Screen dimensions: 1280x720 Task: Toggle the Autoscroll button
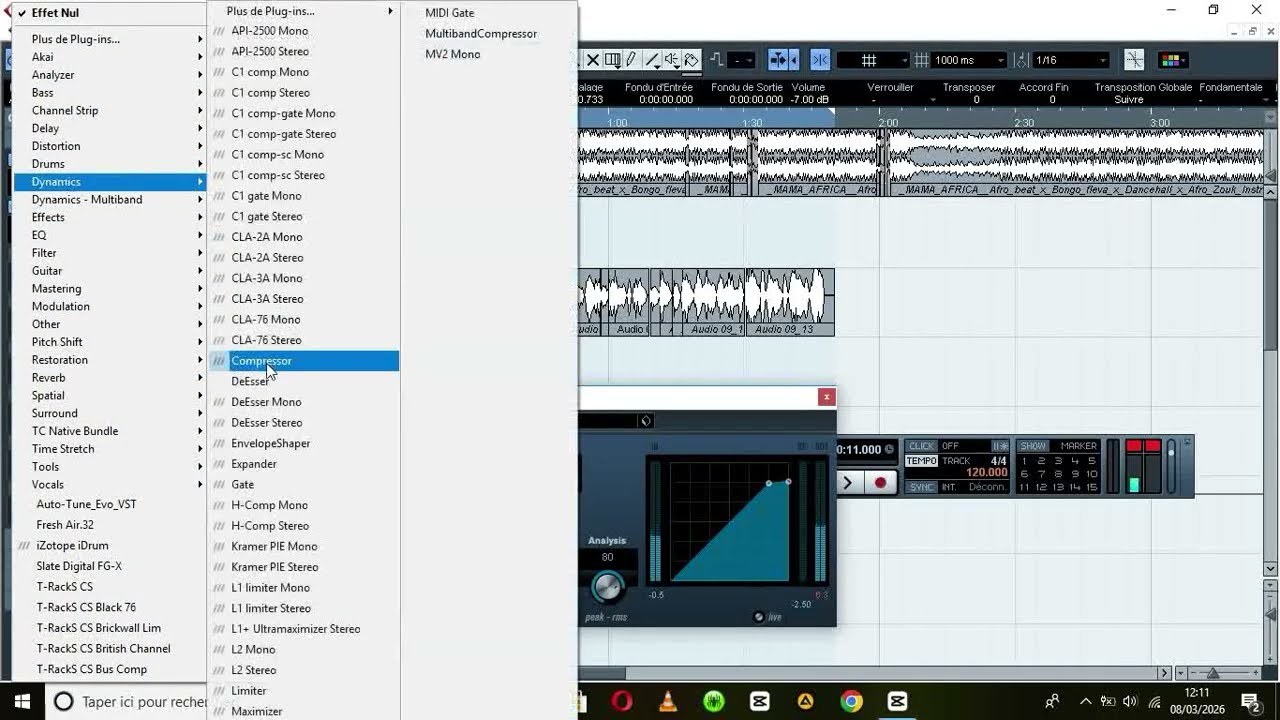click(x=777, y=60)
